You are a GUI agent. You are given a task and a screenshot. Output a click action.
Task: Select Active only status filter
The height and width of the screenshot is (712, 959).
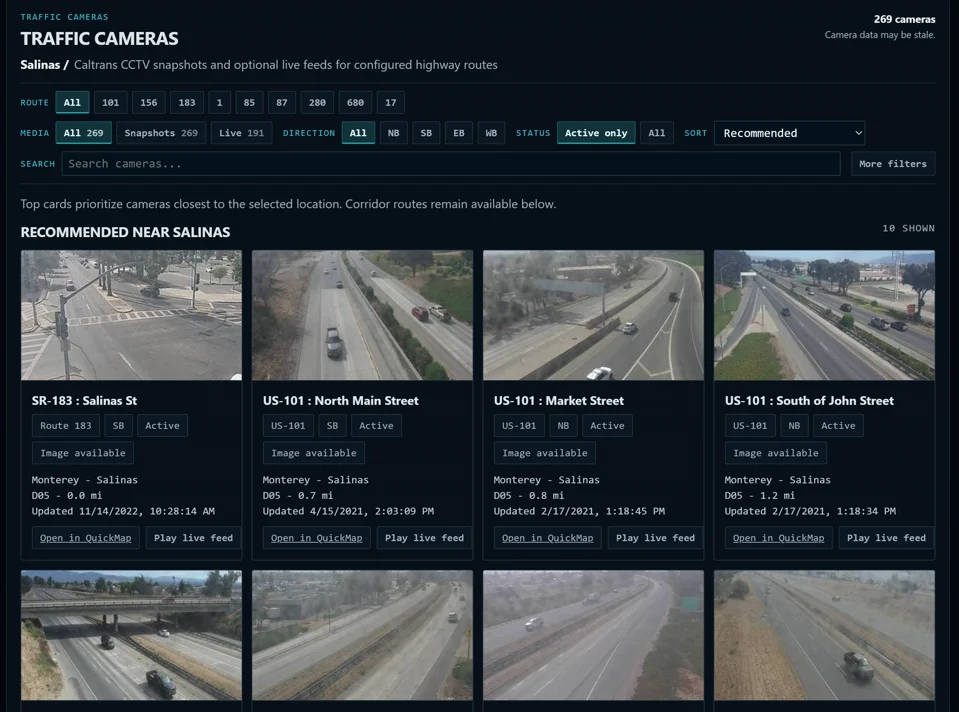[x=596, y=133]
